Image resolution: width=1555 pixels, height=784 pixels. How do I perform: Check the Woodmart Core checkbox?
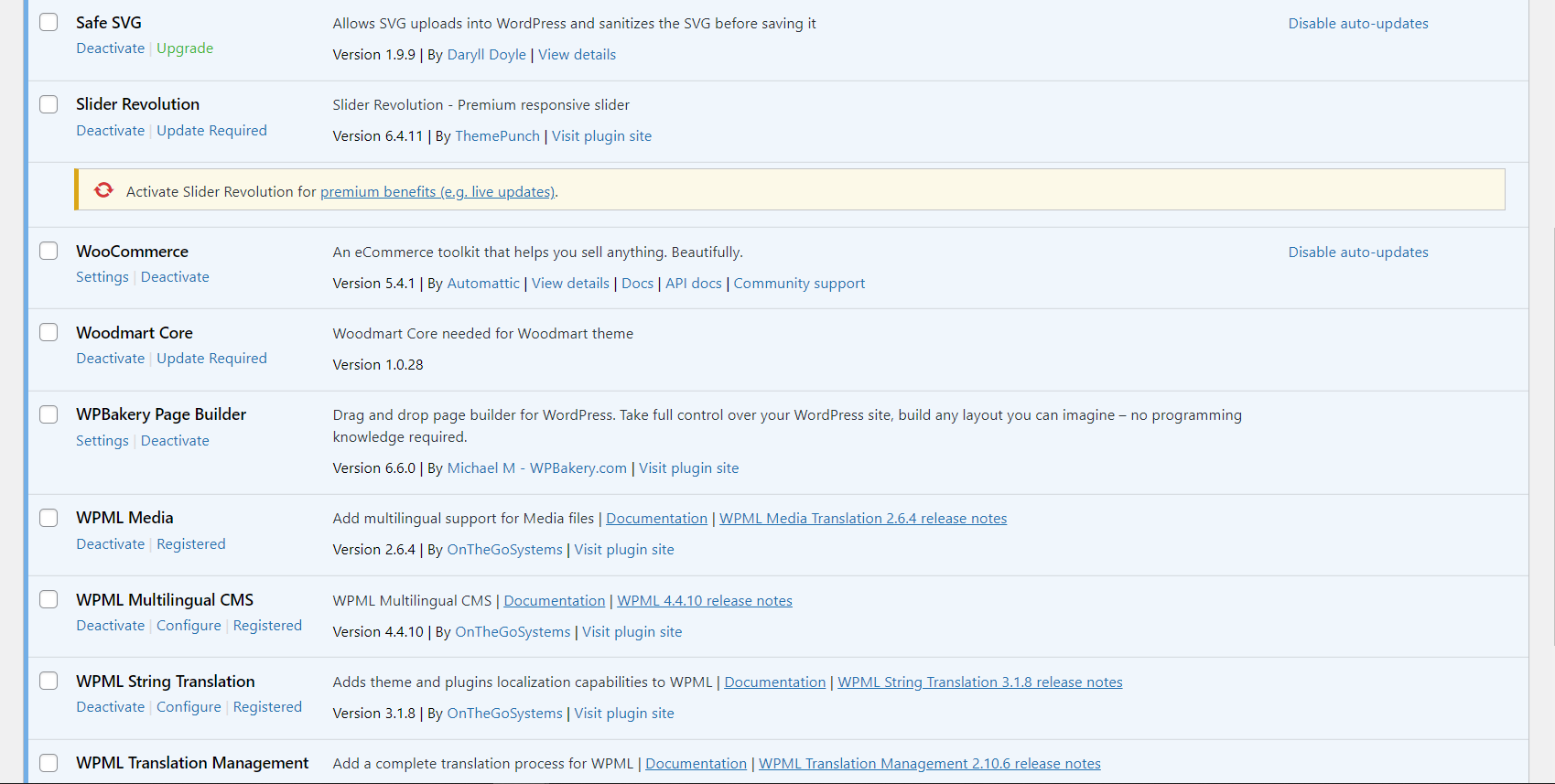pyautogui.click(x=49, y=332)
